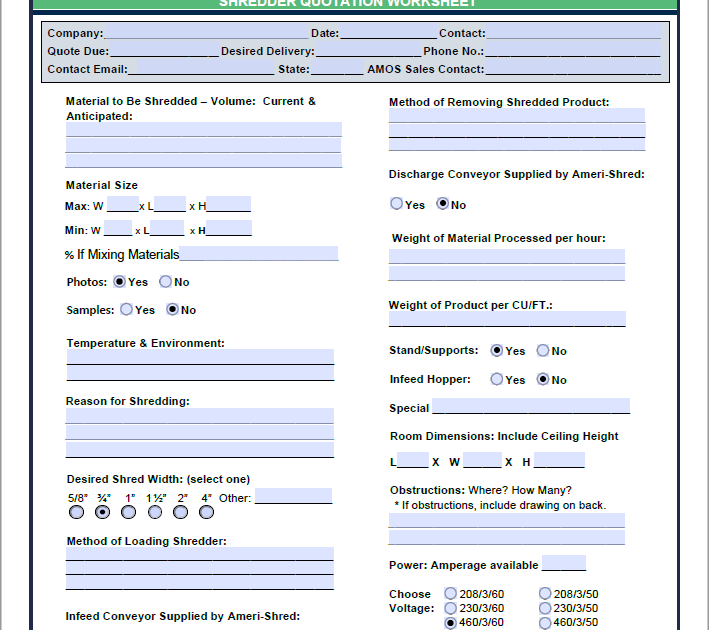Click the % If Mixing Materials field
The width and height of the screenshot is (709, 630).
(x=259, y=253)
